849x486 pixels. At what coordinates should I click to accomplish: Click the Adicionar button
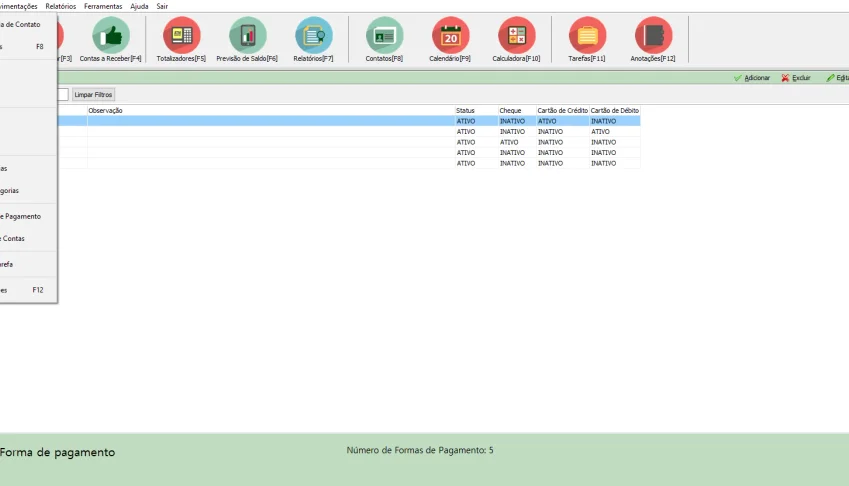[752, 78]
